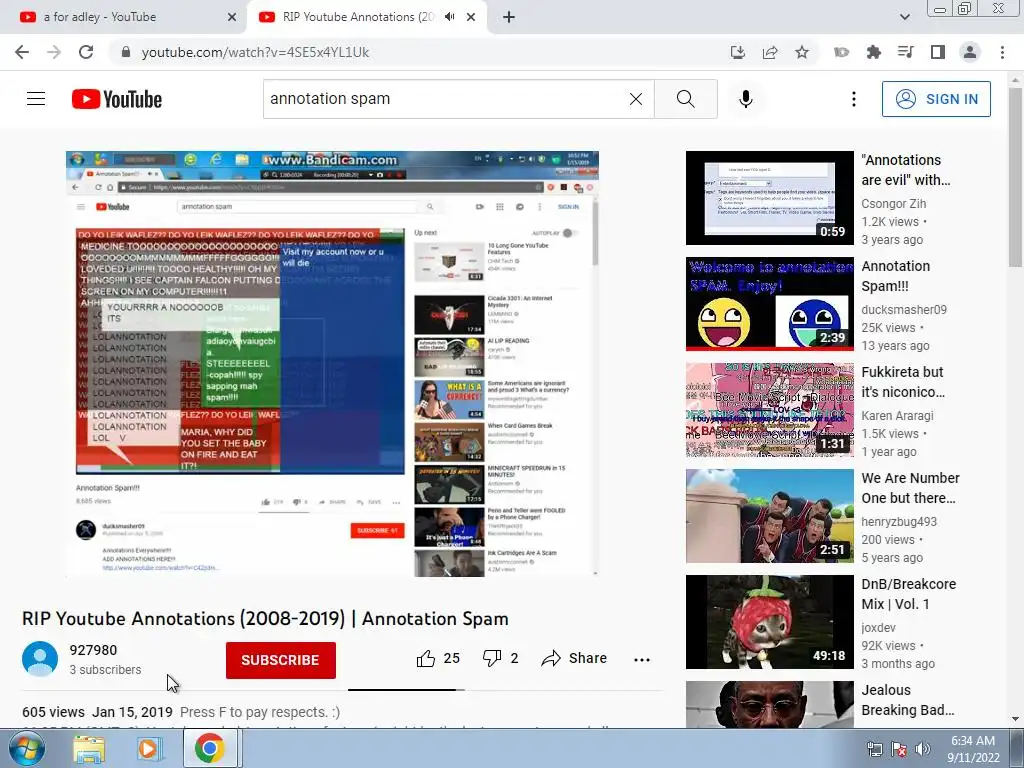Screen dimensions: 1024x768
Task: Open a new browser tab
Action: coord(509,18)
